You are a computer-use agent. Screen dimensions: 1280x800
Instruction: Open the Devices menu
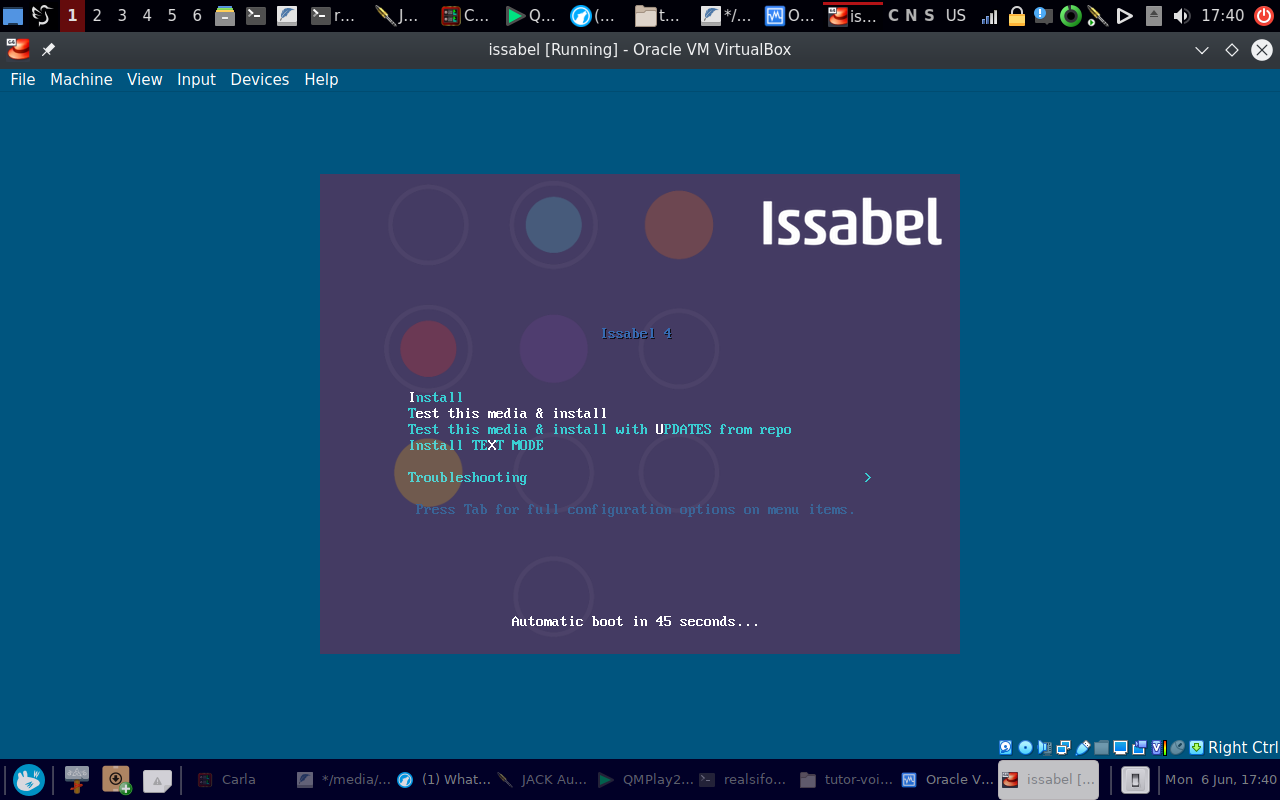pyautogui.click(x=259, y=79)
